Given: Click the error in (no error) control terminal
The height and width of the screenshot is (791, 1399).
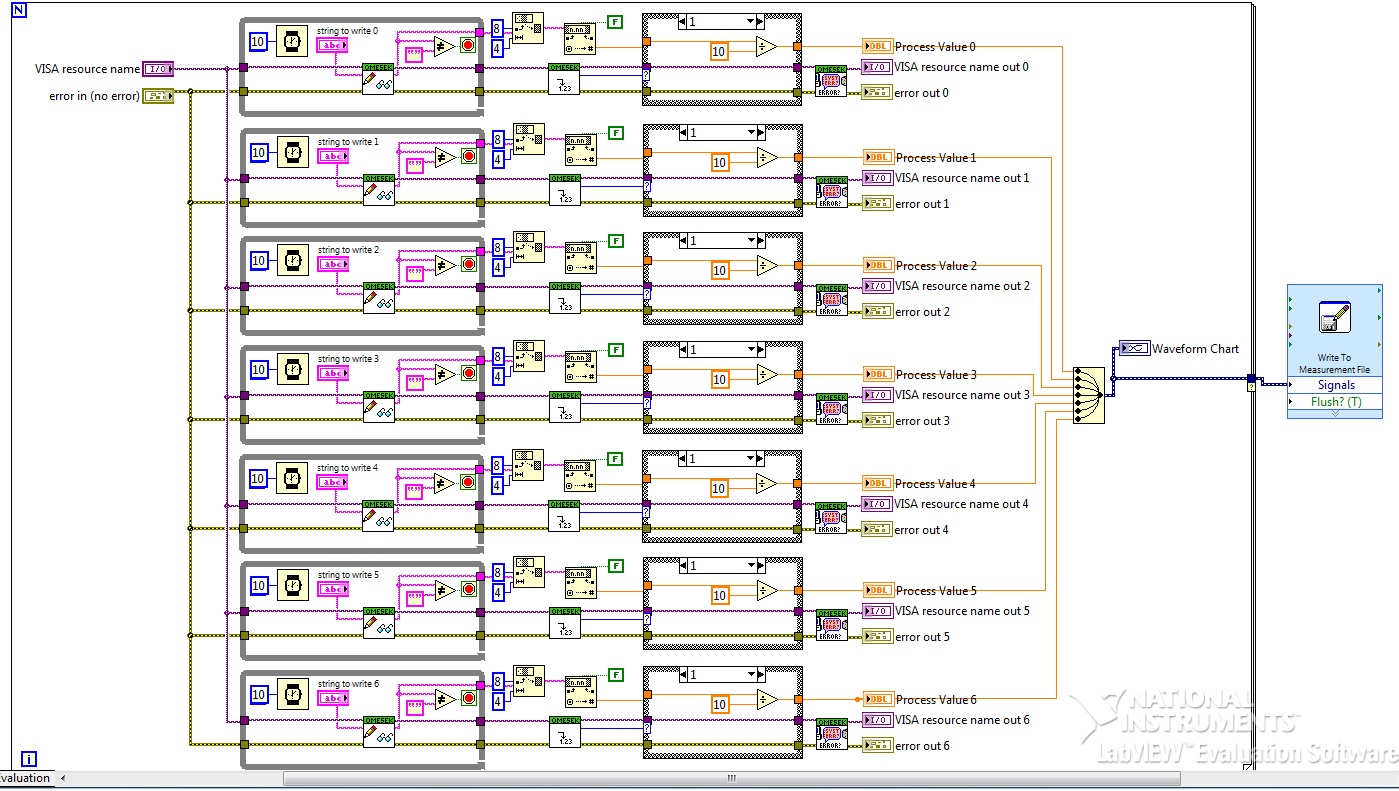Looking at the screenshot, I should [158, 96].
